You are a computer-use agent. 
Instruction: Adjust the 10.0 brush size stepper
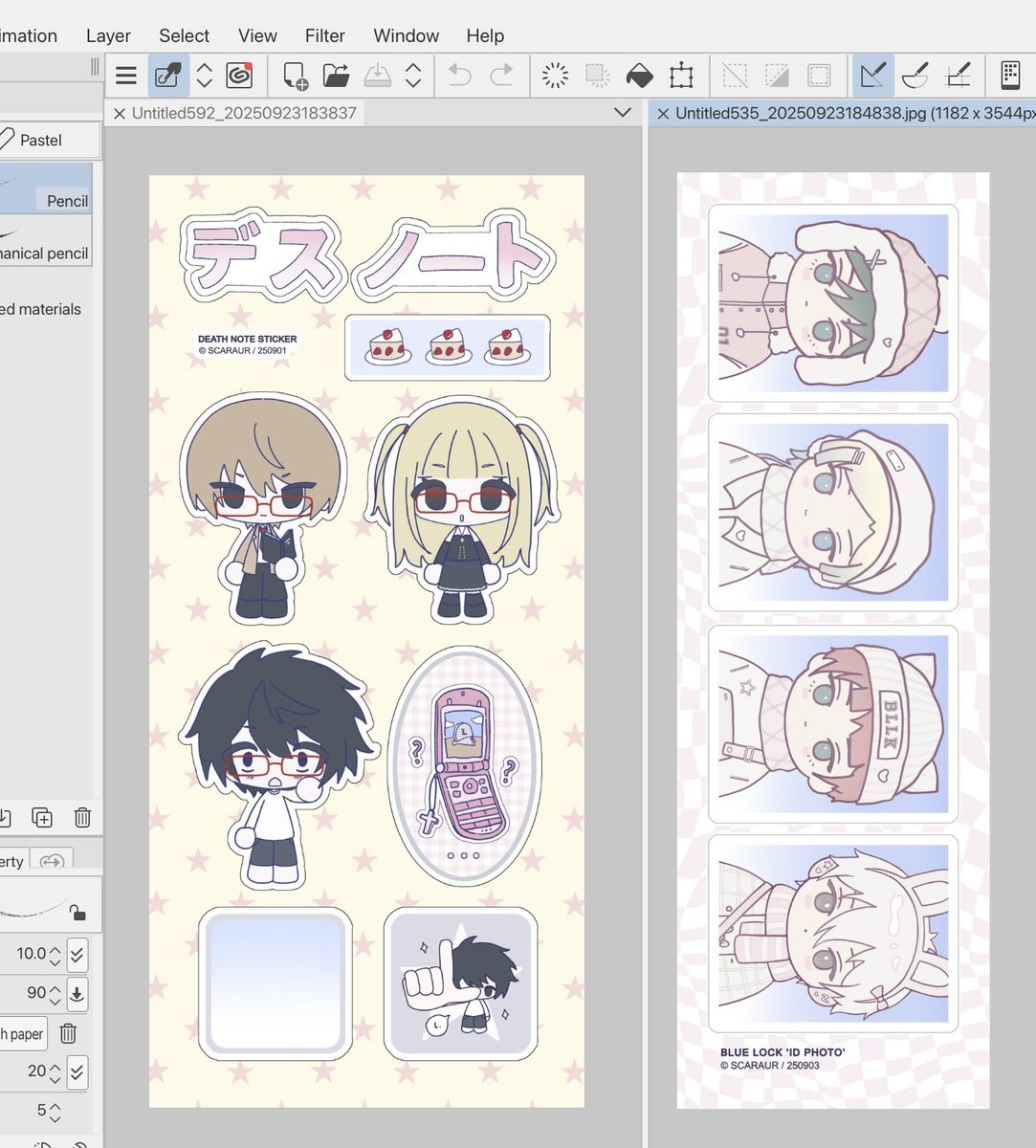pos(55,954)
